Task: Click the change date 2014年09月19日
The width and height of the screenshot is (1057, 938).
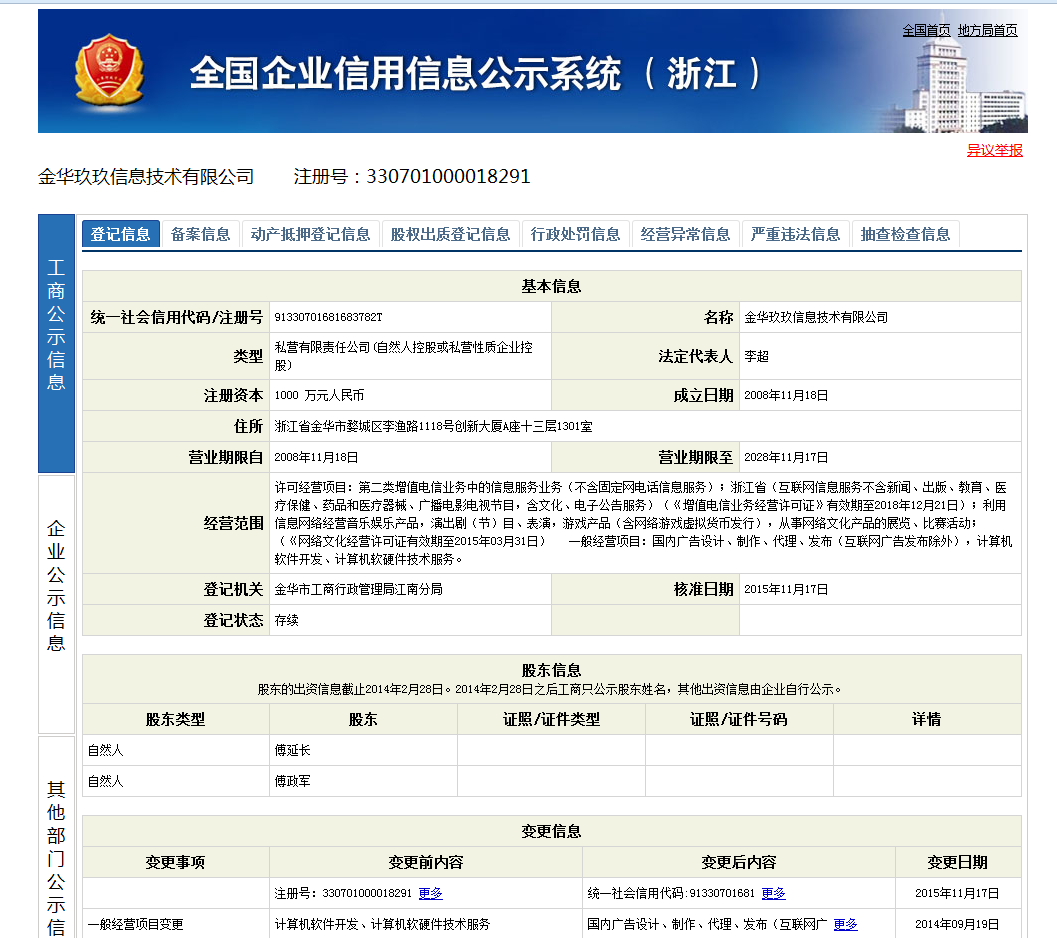Action: pos(957,925)
